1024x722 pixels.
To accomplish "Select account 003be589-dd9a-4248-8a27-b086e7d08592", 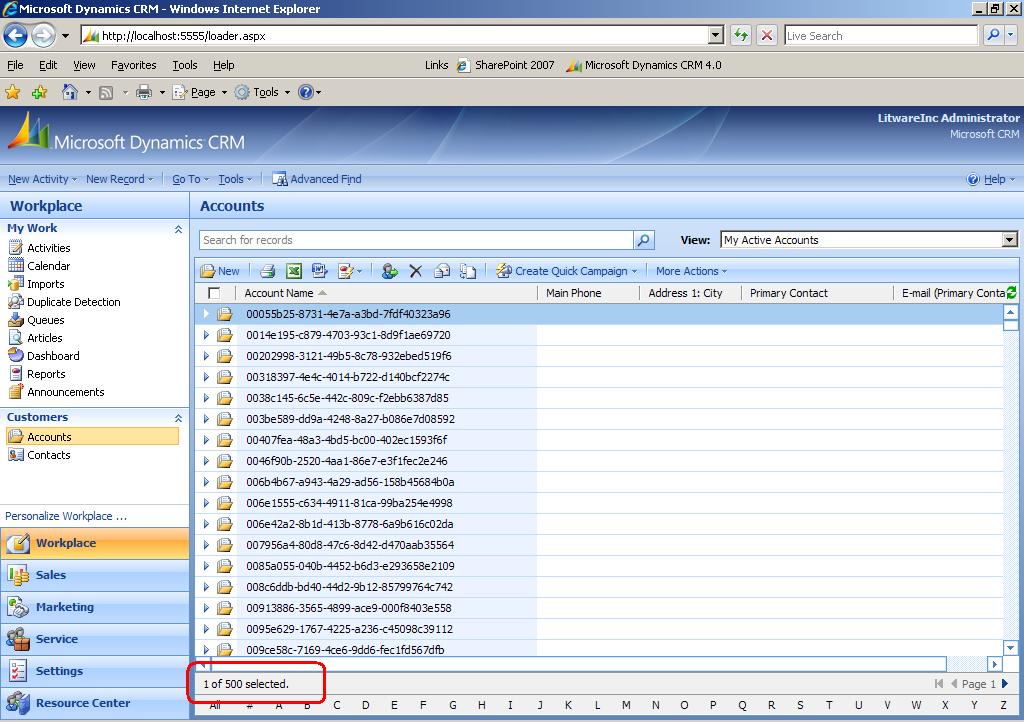I will pyautogui.click(x=350, y=418).
